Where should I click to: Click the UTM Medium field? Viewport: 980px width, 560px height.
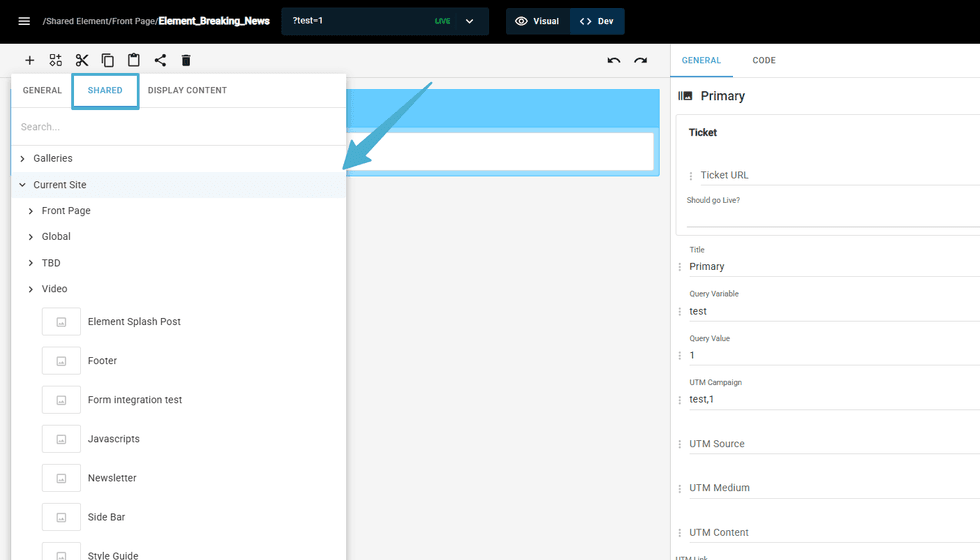(834, 488)
